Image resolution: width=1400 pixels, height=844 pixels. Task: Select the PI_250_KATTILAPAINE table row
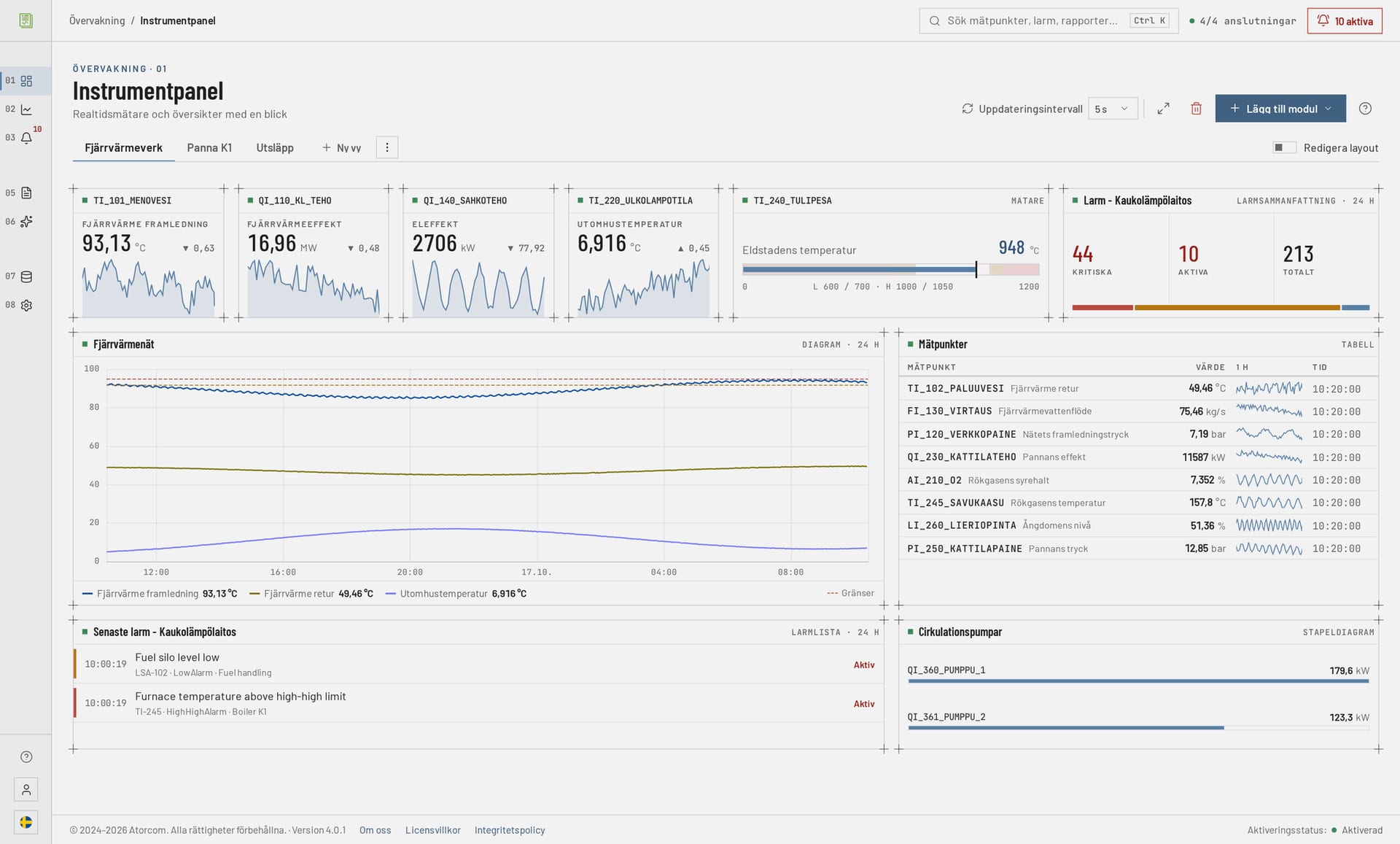click(x=1138, y=549)
